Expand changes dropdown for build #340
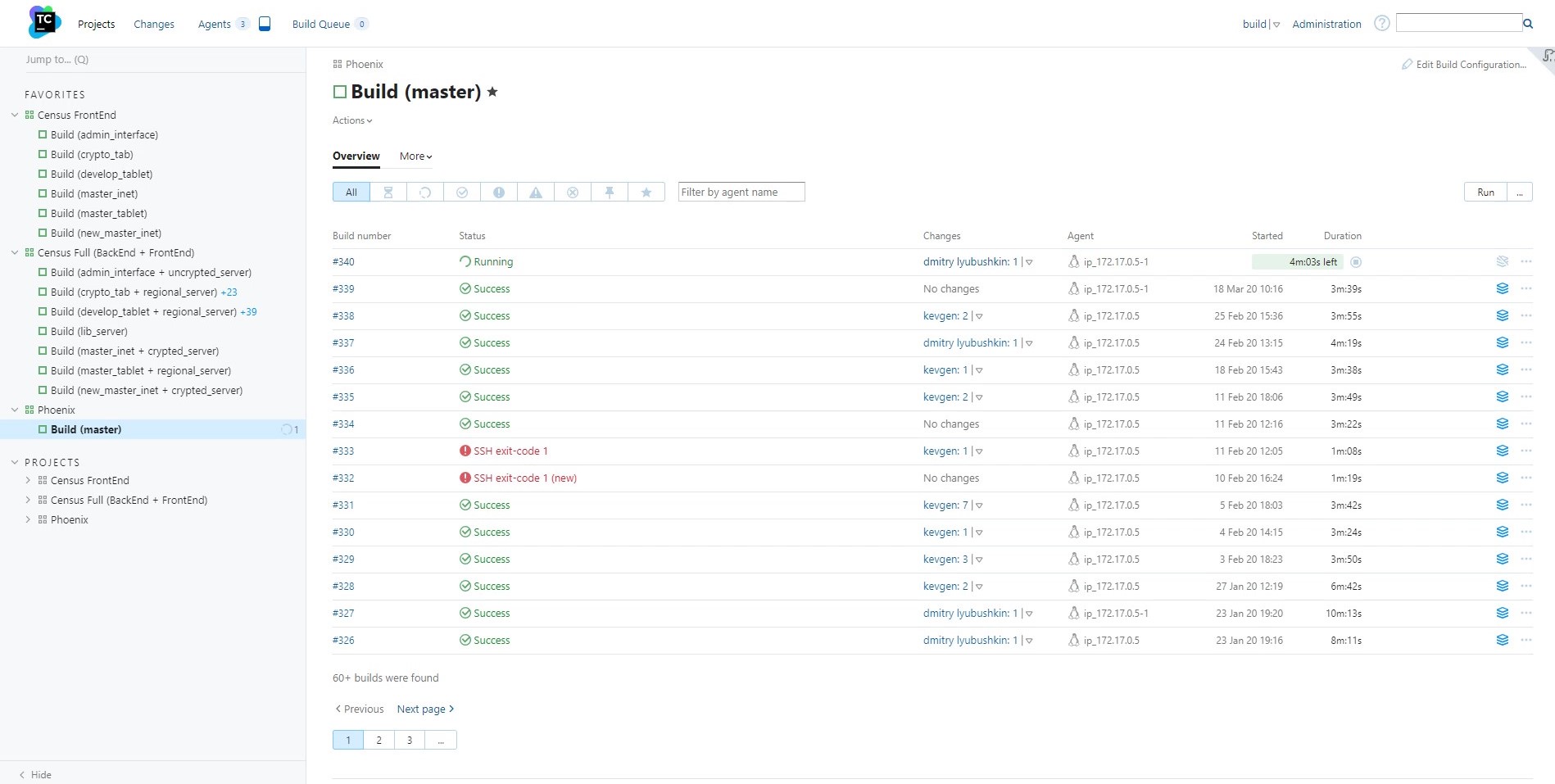This screenshot has width=1555, height=784. [1029, 262]
